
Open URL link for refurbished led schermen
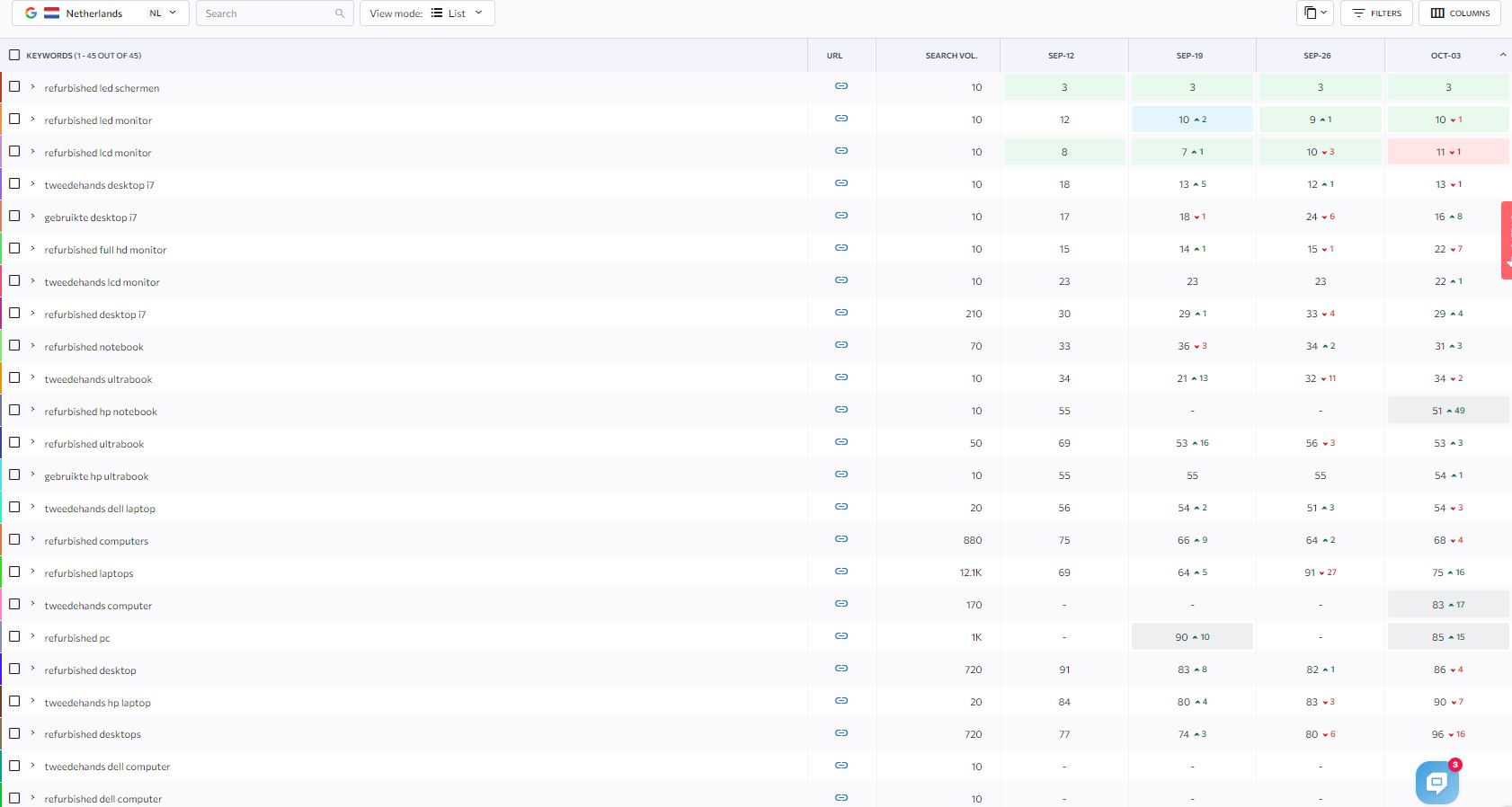[x=841, y=86]
